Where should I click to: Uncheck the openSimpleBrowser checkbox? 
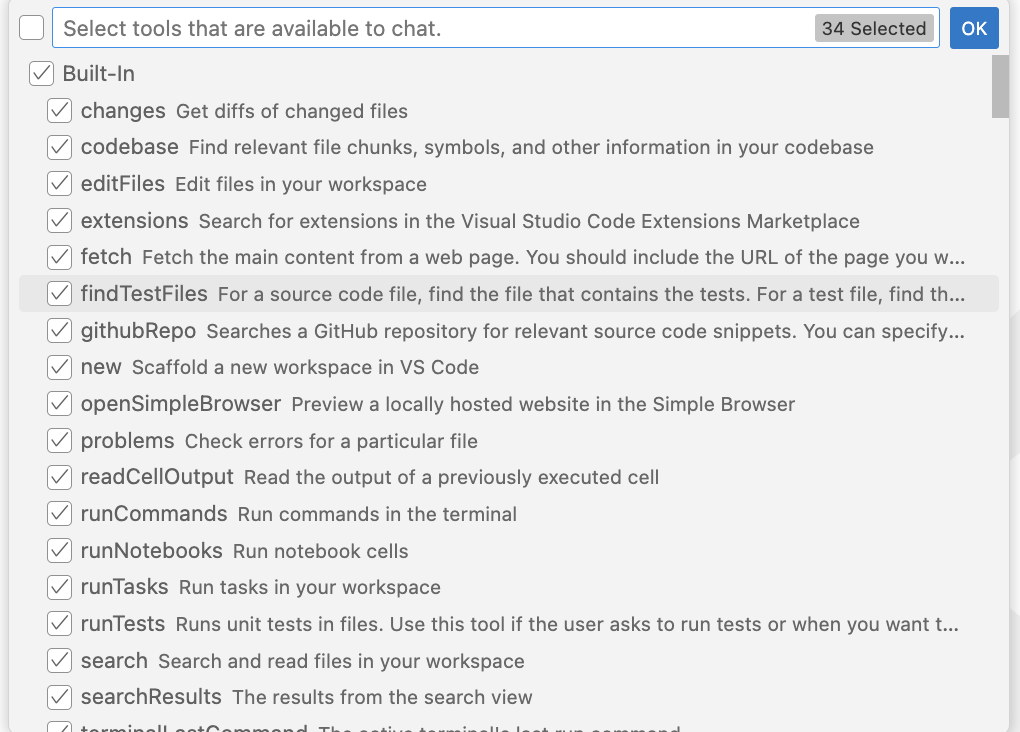click(59, 403)
